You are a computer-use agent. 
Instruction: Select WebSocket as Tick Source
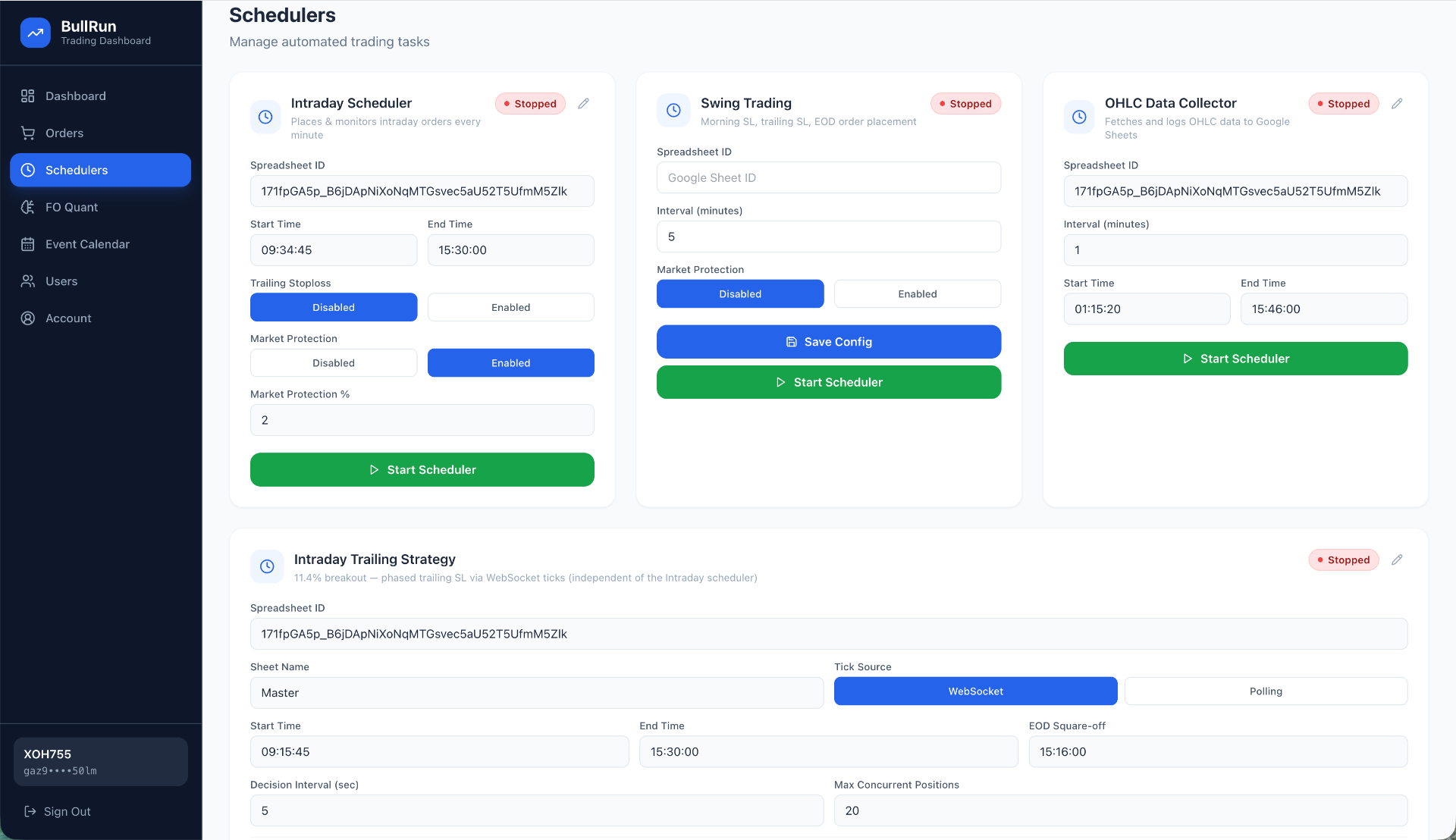[x=975, y=691]
